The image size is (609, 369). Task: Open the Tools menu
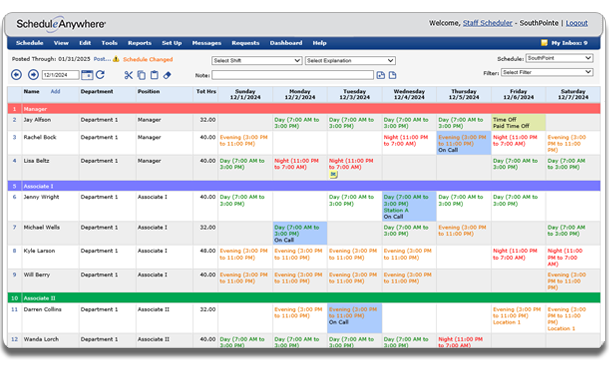[110, 43]
